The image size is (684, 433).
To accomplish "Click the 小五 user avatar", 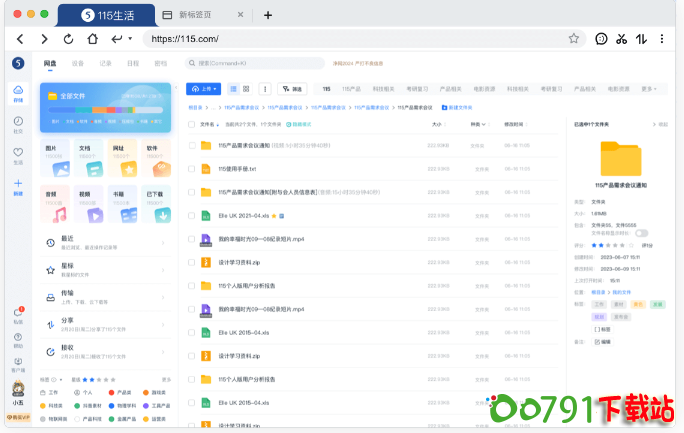I will tap(18, 388).
